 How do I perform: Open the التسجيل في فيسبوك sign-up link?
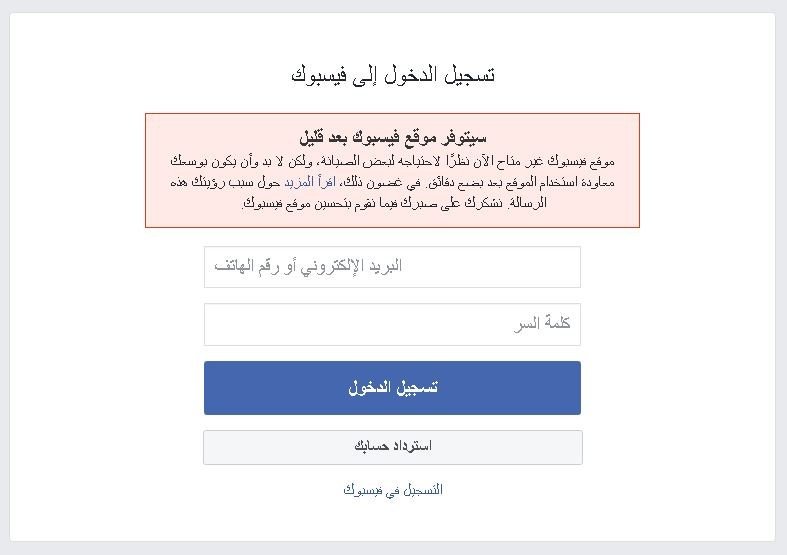click(392, 490)
